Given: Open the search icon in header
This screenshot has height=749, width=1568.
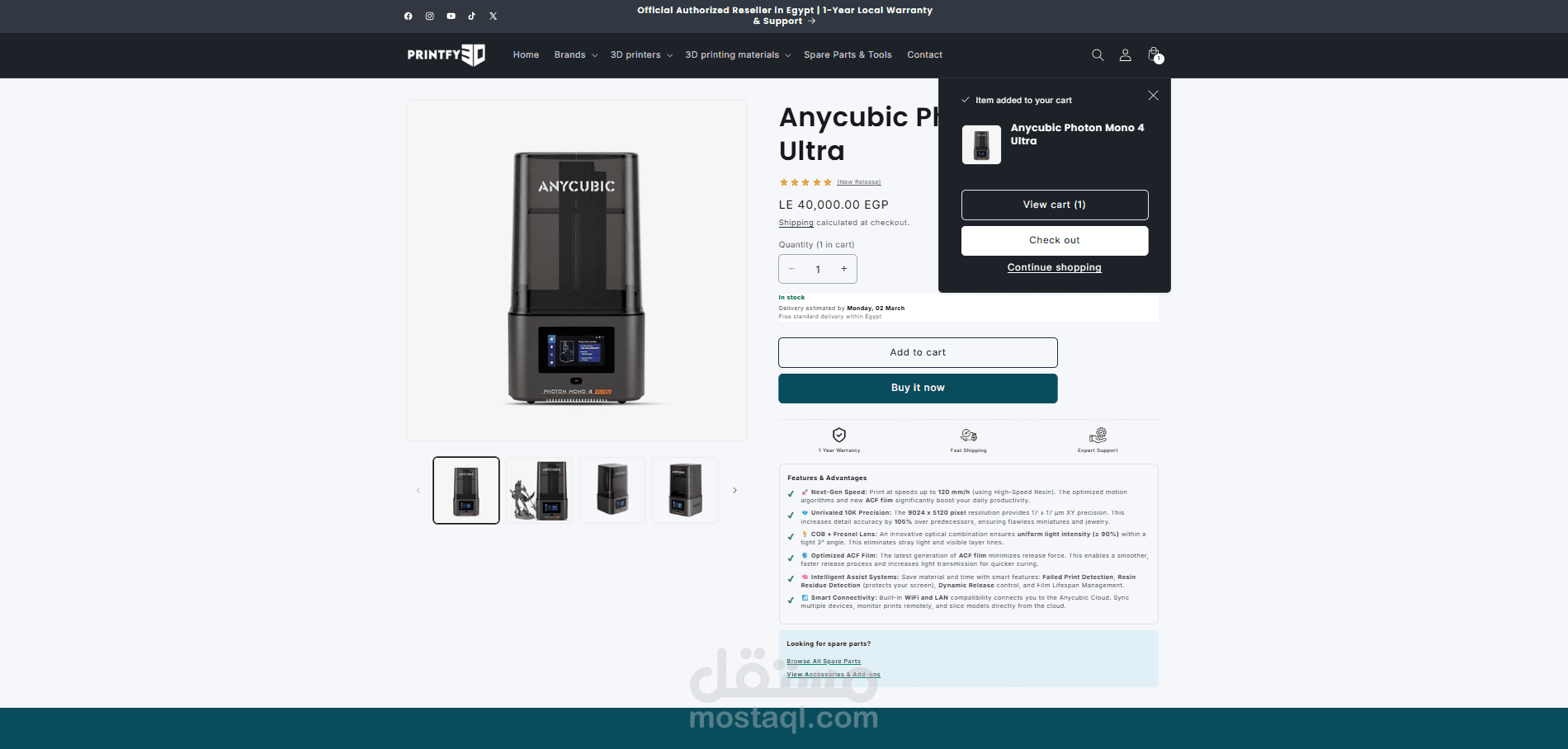Looking at the screenshot, I should coord(1098,54).
